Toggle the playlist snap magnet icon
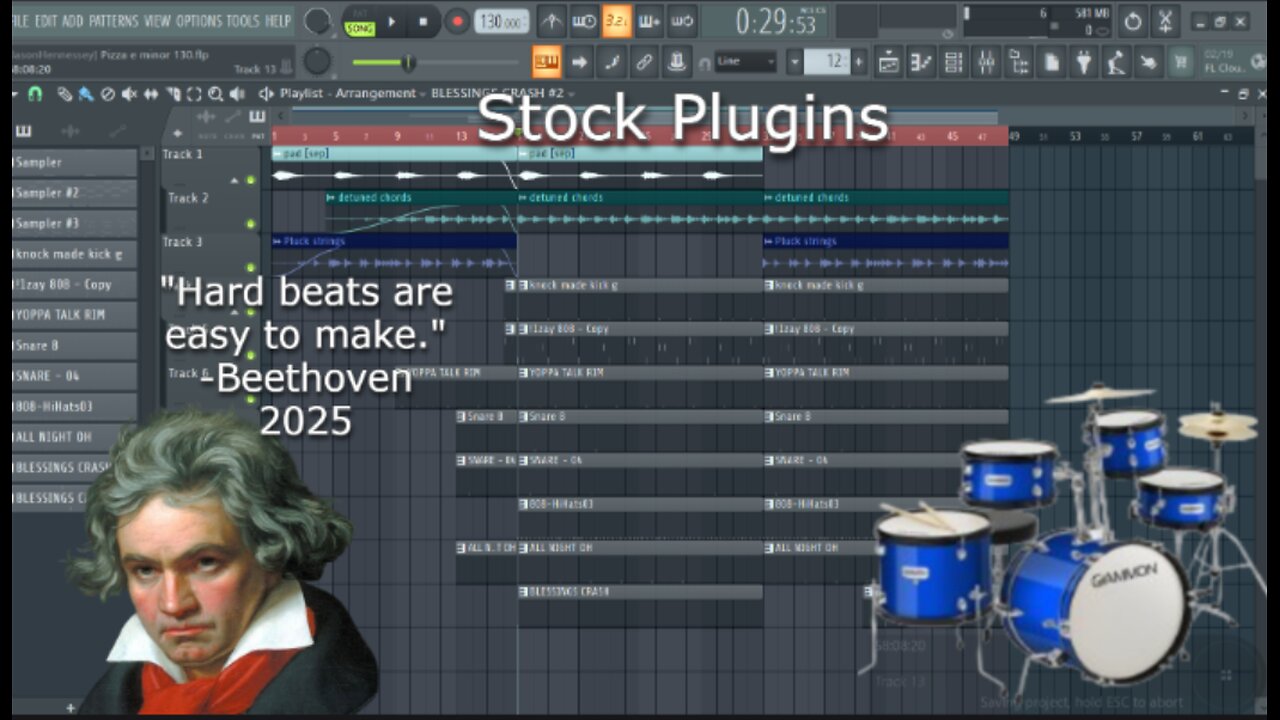 point(35,94)
